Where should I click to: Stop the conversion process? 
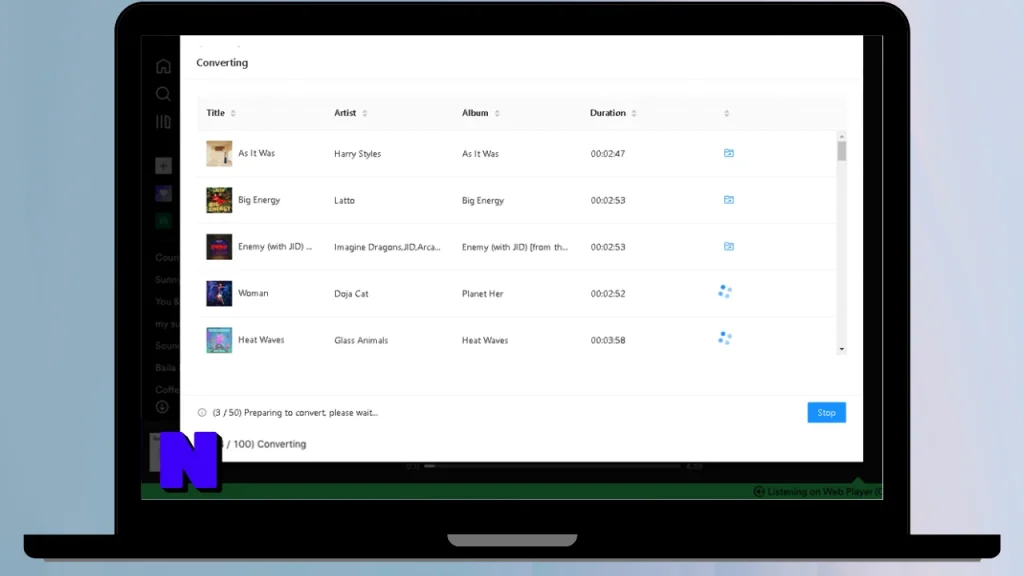(x=826, y=413)
